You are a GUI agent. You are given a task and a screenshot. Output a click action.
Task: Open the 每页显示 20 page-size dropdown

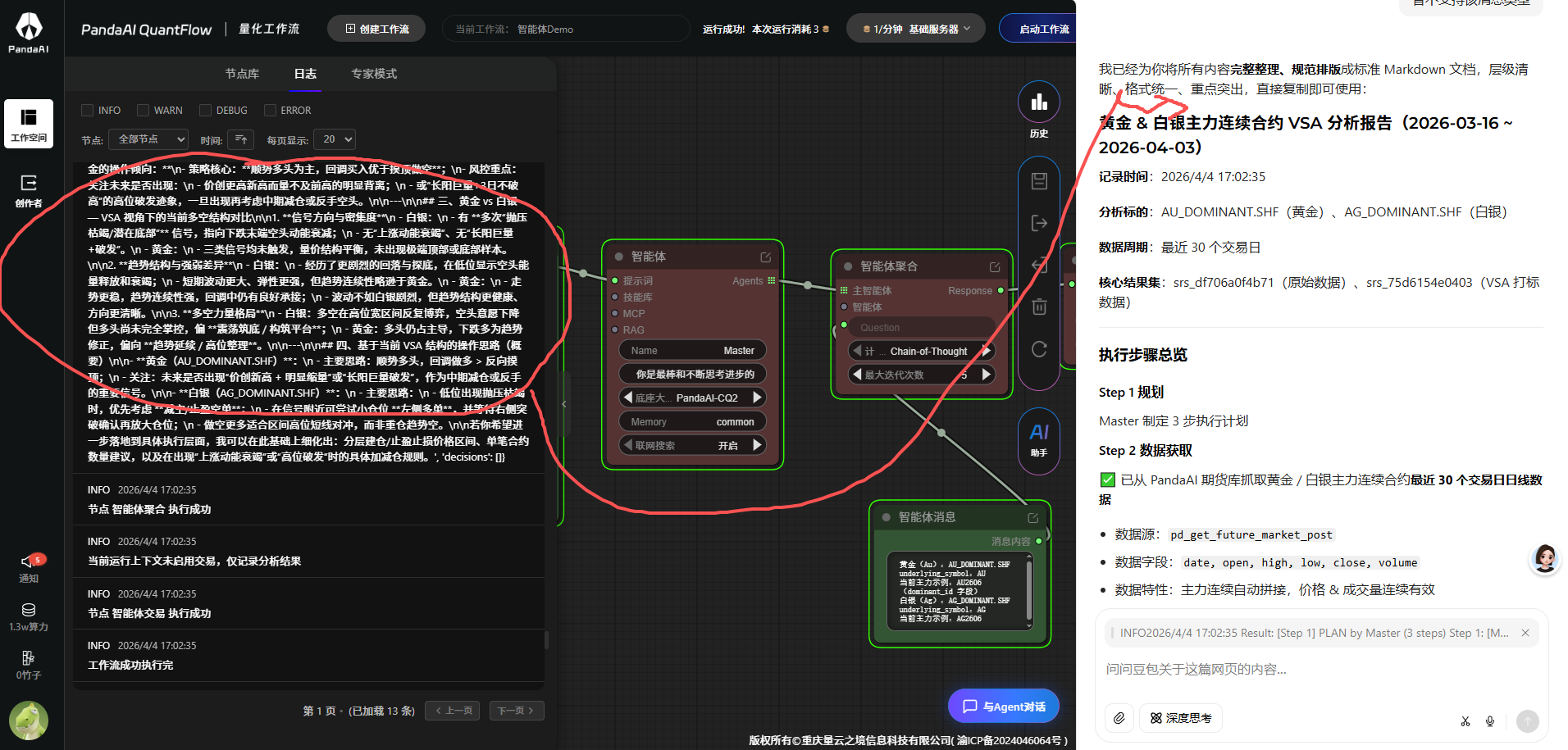pyautogui.click(x=334, y=139)
